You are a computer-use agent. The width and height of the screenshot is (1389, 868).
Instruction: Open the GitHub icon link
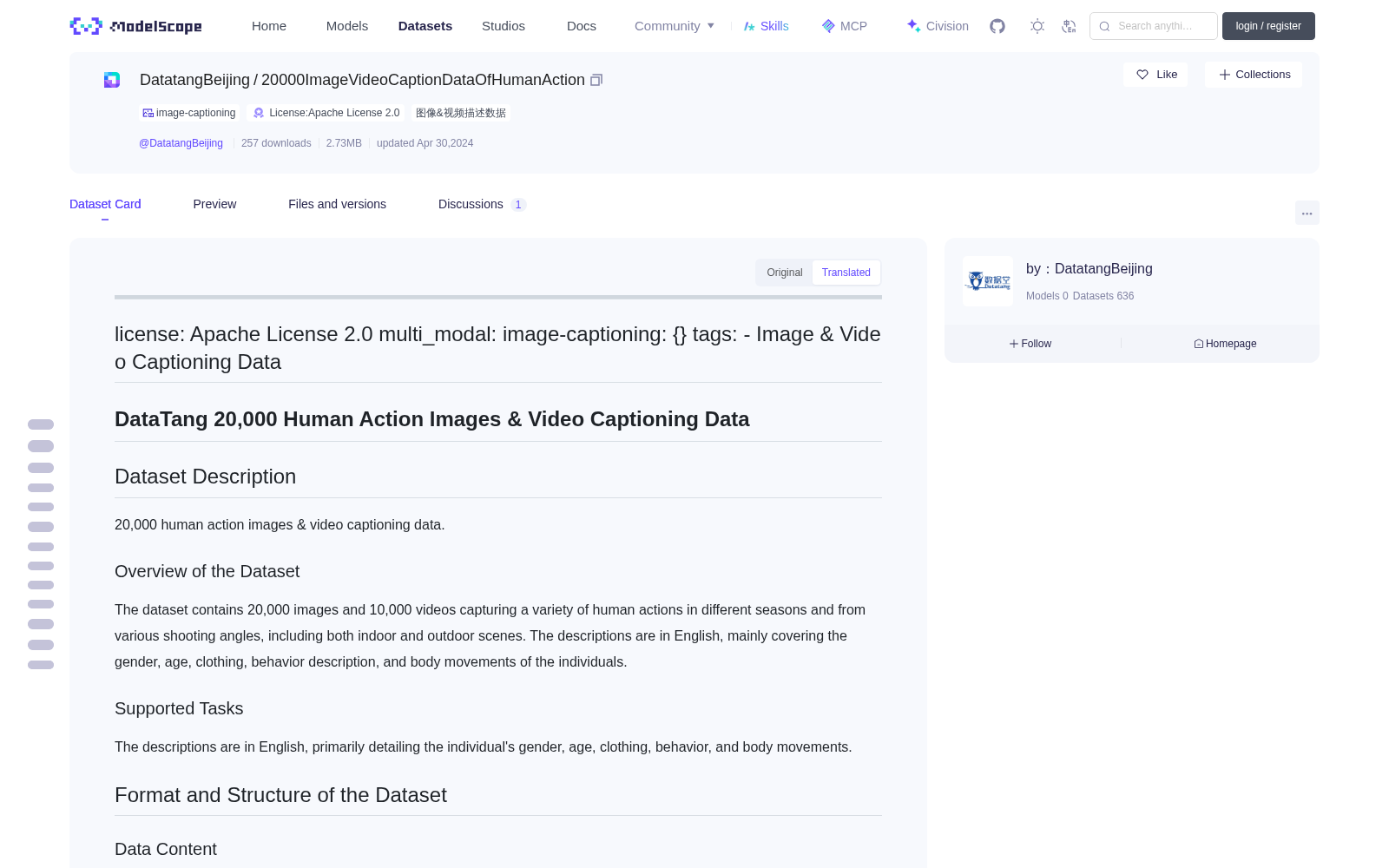pos(997,26)
